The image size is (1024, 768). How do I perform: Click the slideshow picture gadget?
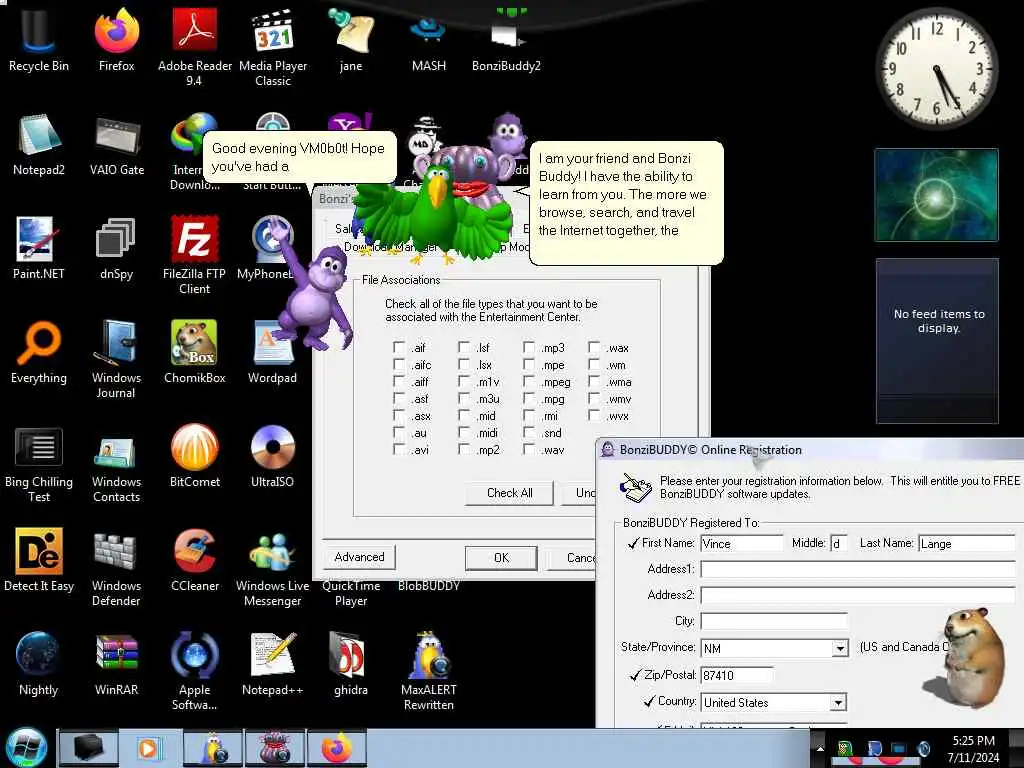click(x=936, y=195)
